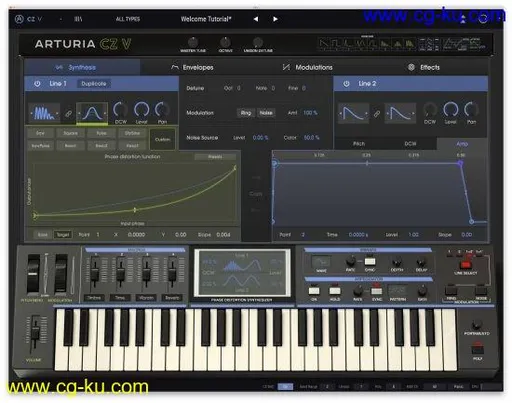
Task: Switch to the Synthesis tab
Action: tap(82, 67)
